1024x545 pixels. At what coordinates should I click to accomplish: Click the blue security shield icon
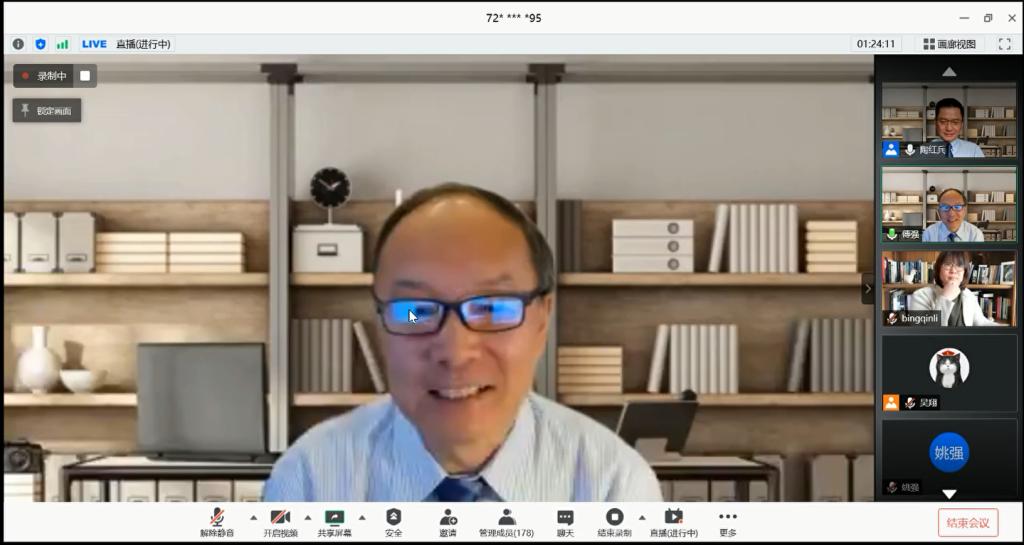[40, 44]
